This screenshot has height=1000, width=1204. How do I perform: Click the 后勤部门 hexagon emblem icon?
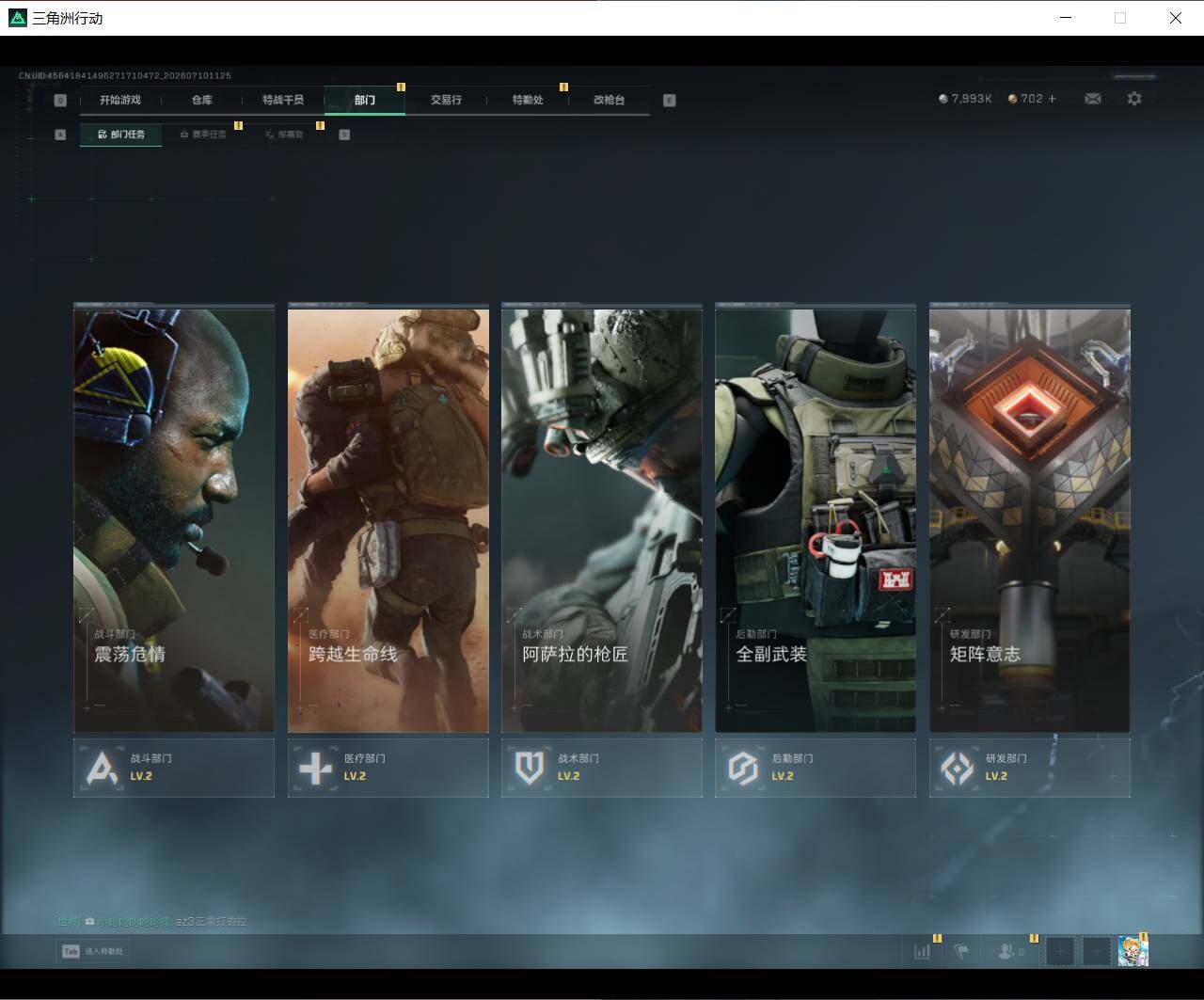(743, 769)
